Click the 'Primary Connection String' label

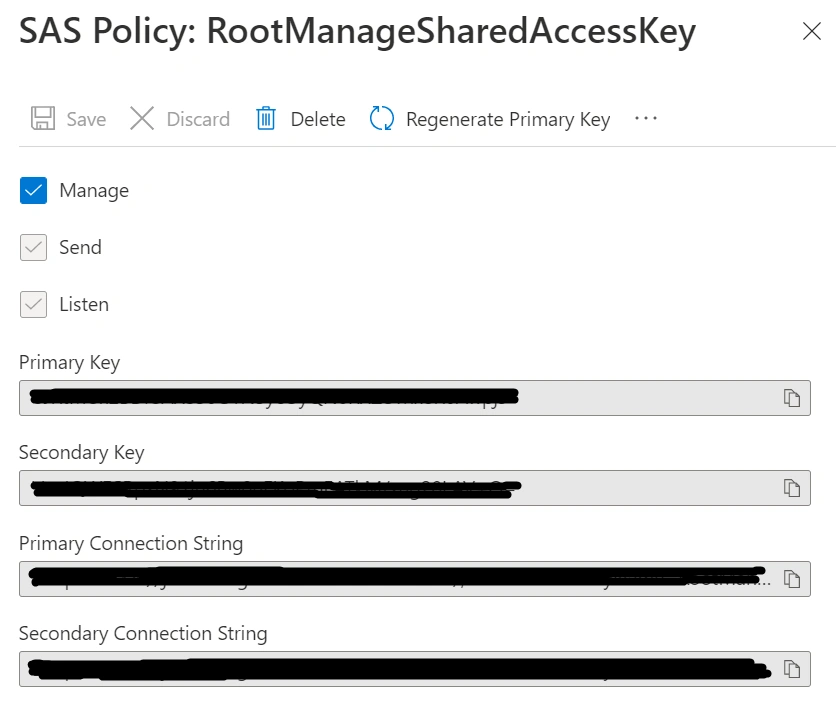[x=131, y=544]
